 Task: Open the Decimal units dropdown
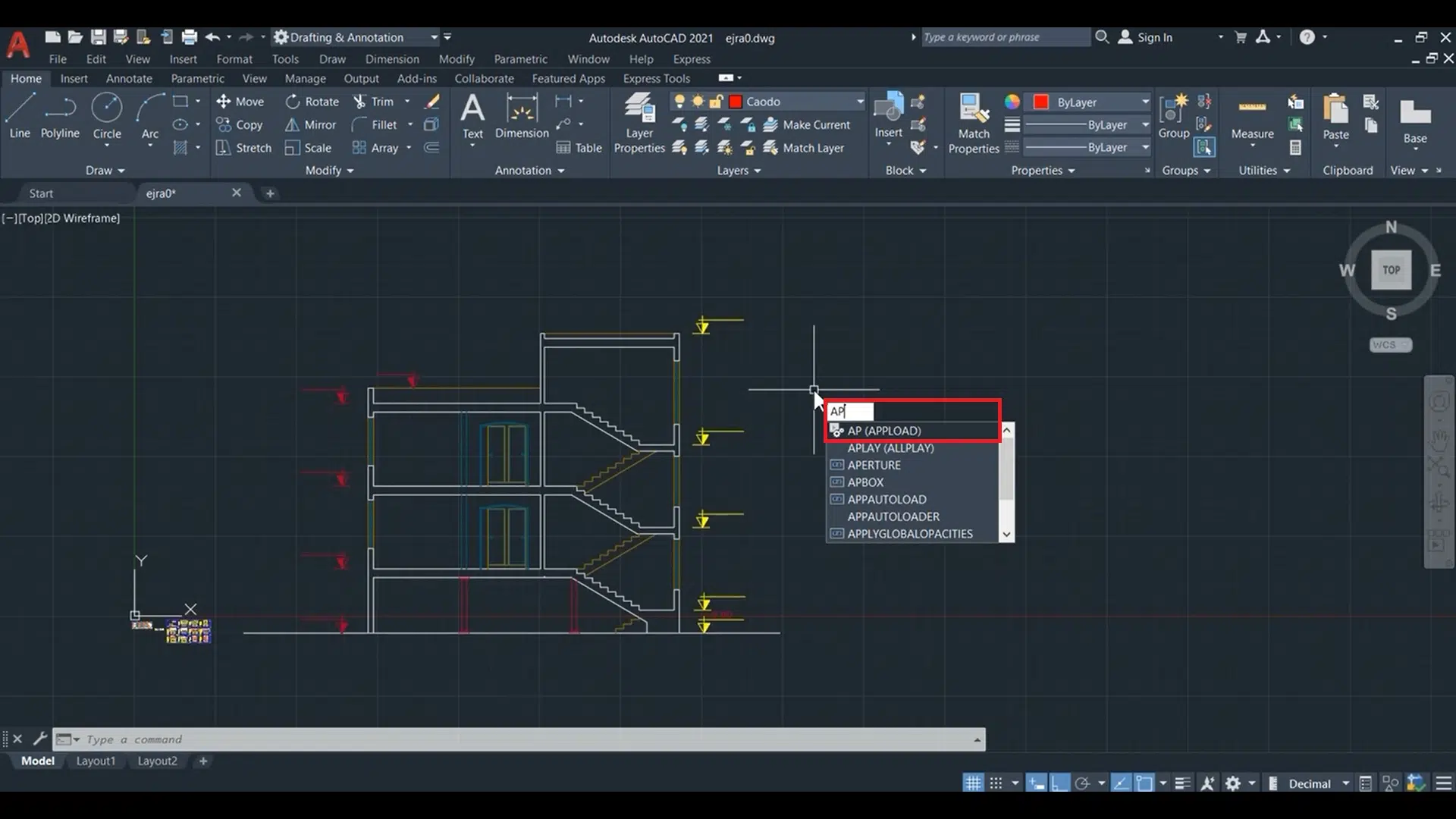[1345, 783]
